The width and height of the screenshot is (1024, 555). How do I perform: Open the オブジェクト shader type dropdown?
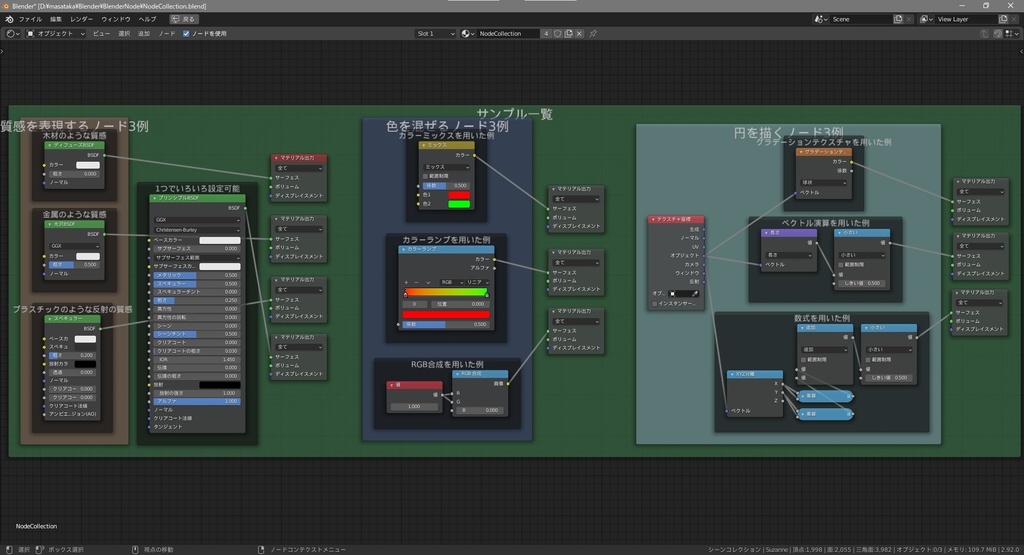(56, 33)
